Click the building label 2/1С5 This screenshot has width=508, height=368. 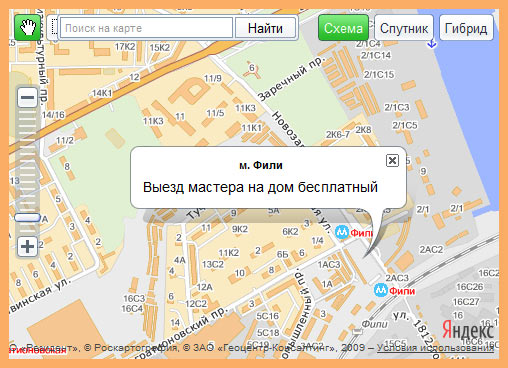pos(405,125)
